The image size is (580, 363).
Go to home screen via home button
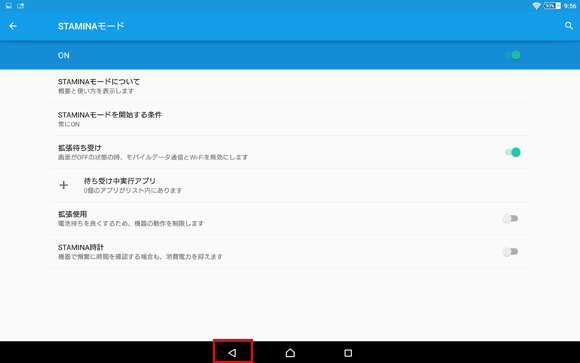tap(290, 353)
